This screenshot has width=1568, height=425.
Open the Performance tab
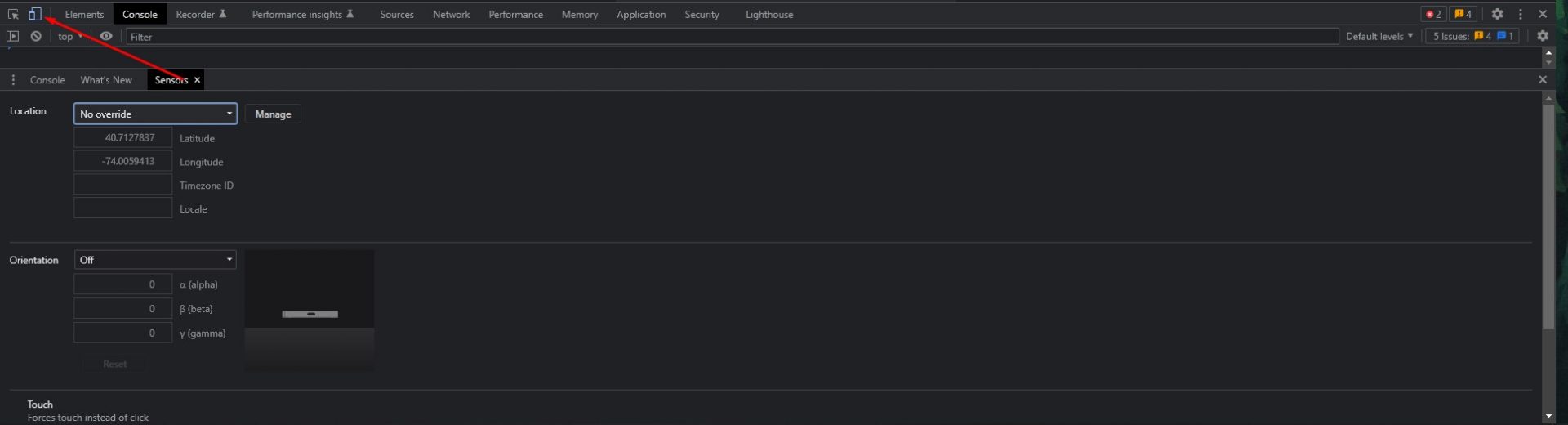(x=515, y=14)
